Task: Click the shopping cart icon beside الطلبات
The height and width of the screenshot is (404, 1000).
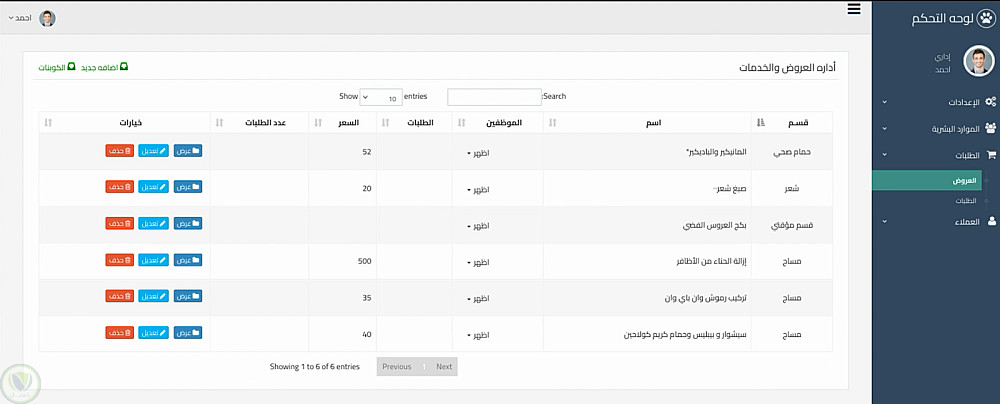Action: 991,155
